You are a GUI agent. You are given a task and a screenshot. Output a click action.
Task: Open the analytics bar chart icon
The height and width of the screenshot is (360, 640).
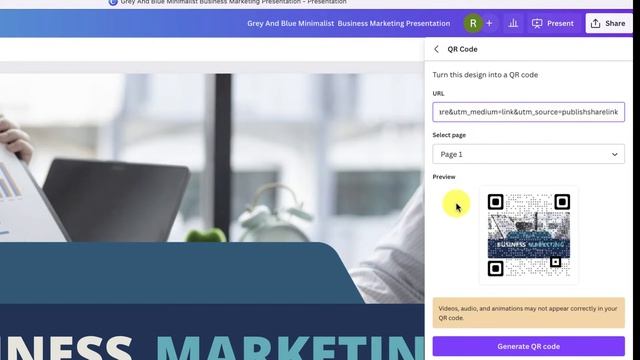513,24
